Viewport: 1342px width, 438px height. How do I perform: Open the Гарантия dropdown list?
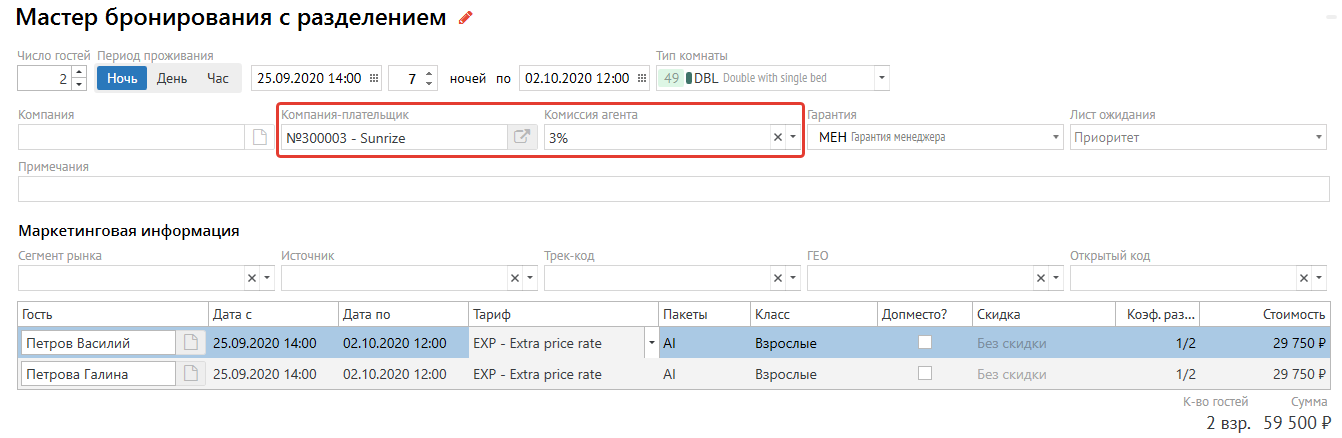(1056, 138)
